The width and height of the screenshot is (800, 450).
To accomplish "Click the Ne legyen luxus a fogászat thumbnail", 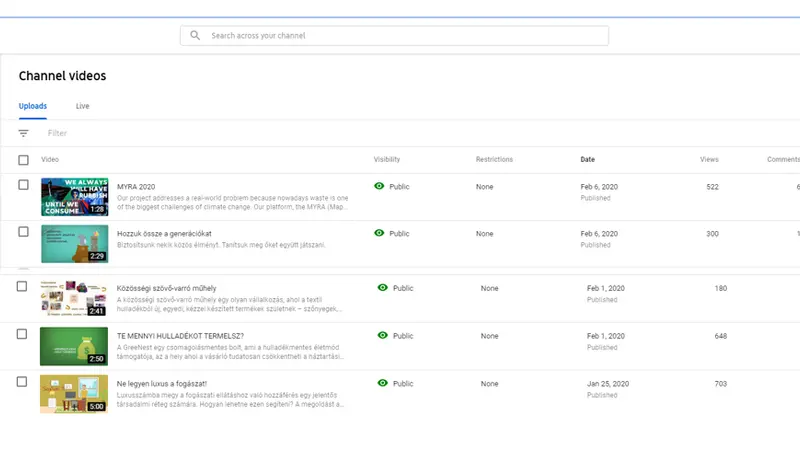I will [74, 393].
